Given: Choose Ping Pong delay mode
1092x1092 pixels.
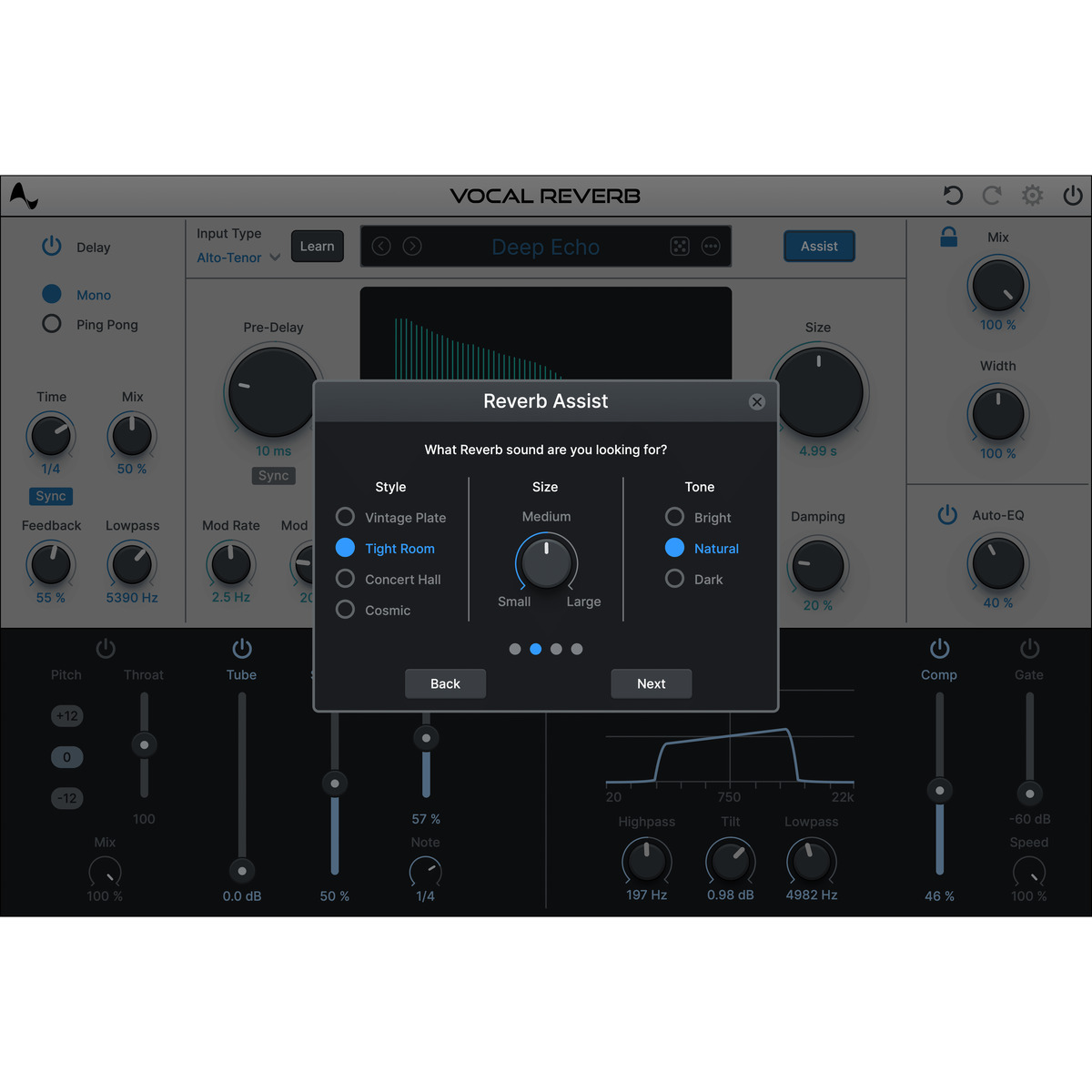Looking at the screenshot, I should point(52,324).
